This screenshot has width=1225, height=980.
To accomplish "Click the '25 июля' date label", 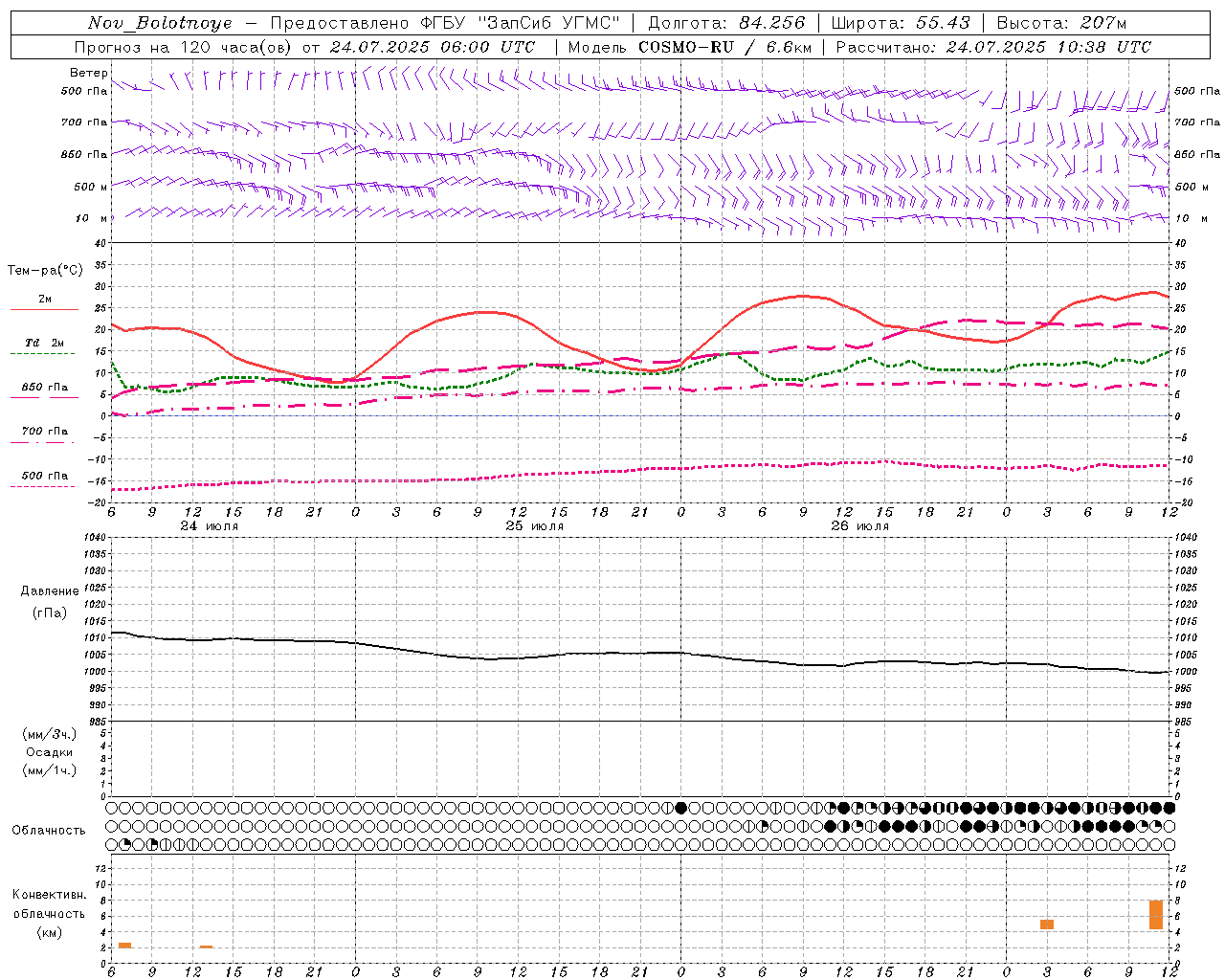I will click(x=535, y=526).
